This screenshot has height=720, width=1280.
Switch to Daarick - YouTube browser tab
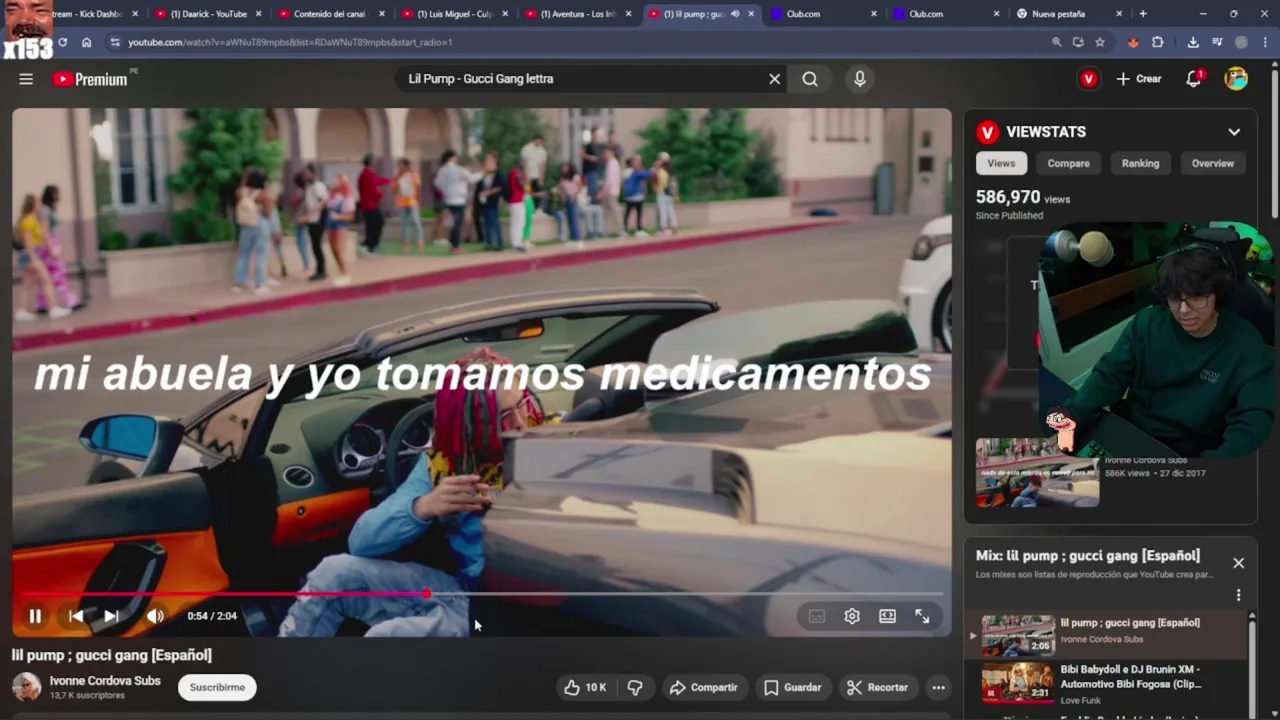tap(208, 14)
